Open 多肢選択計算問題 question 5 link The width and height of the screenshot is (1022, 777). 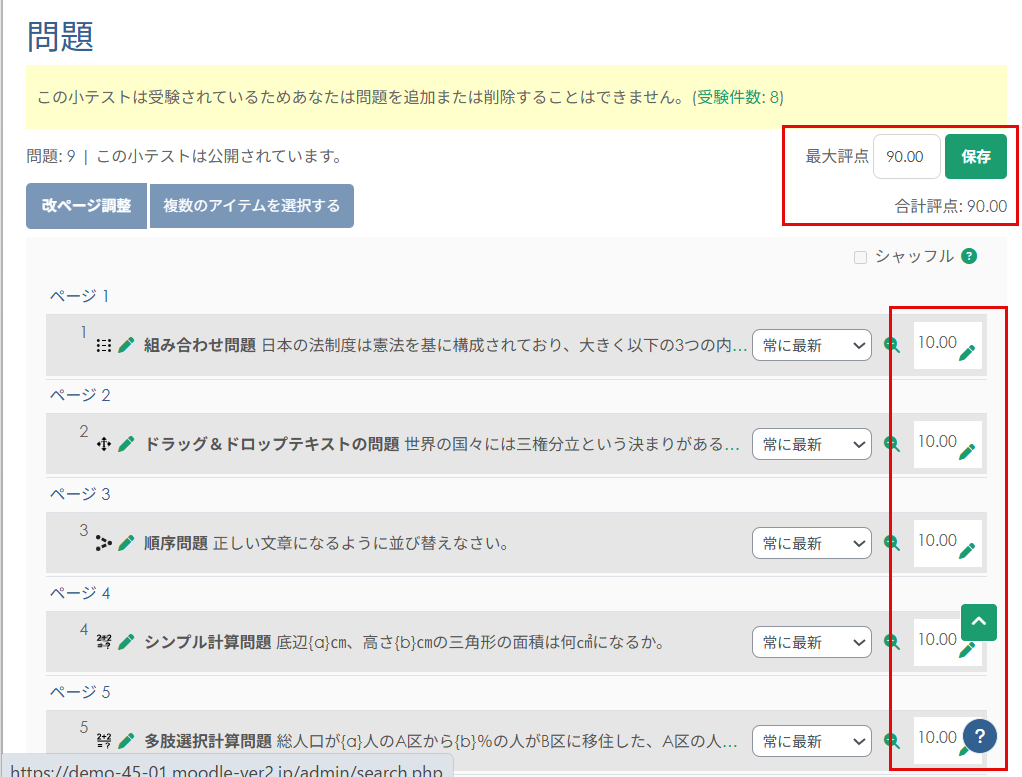pos(208,741)
